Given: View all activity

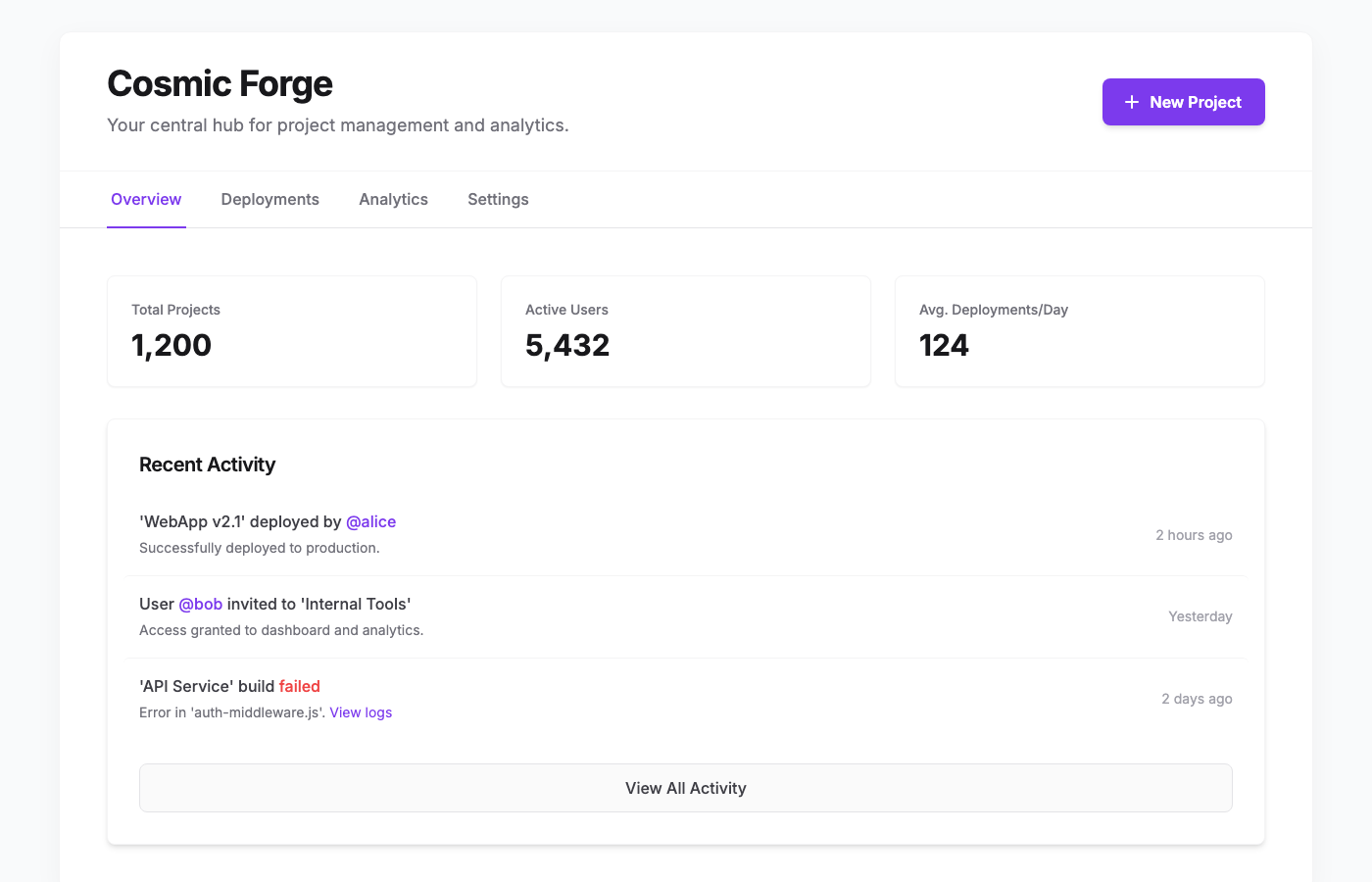Looking at the screenshot, I should tap(686, 787).
